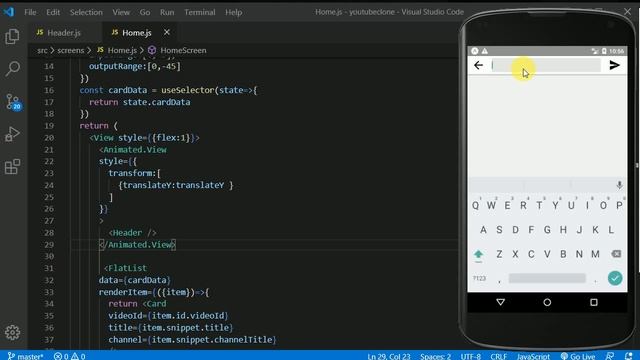Open the Edit menu

pos(53,12)
